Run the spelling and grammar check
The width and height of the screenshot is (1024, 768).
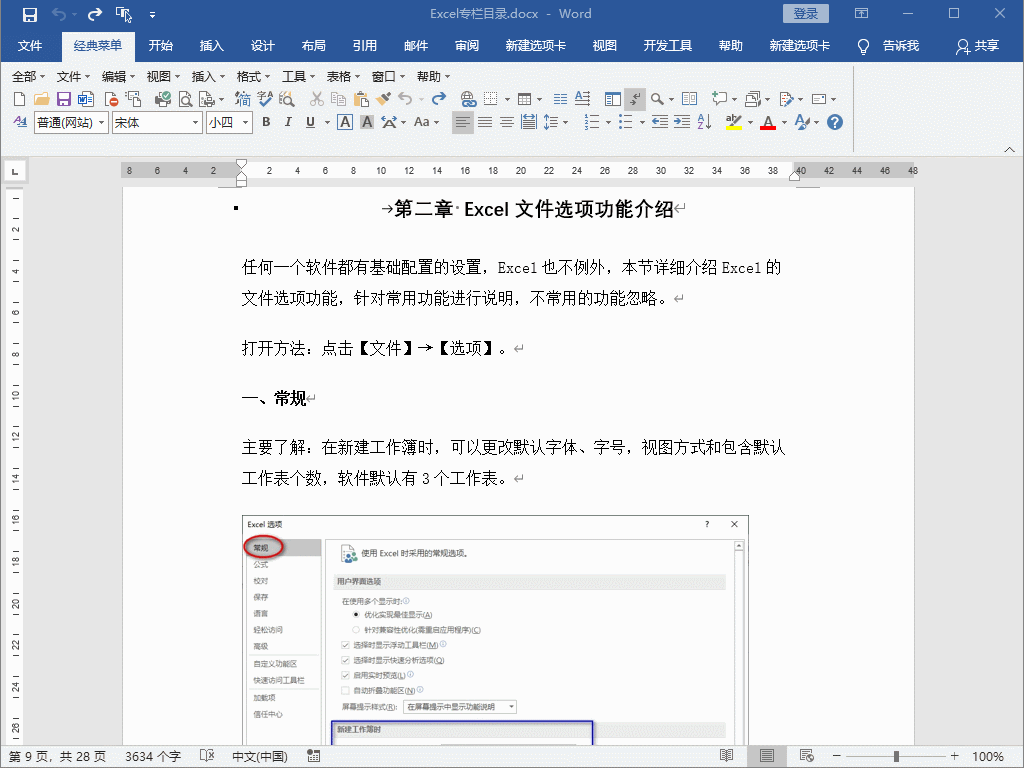tap(265, 99)
